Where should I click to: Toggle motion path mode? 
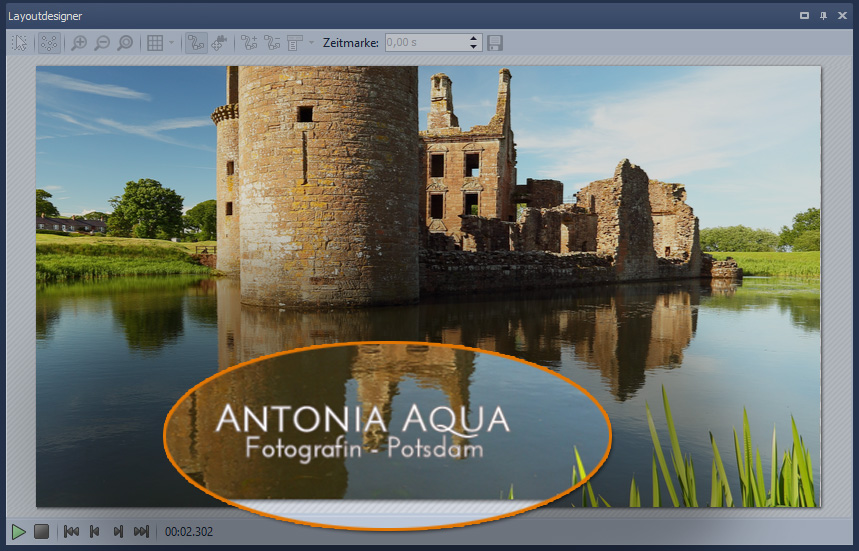(196, 43)
